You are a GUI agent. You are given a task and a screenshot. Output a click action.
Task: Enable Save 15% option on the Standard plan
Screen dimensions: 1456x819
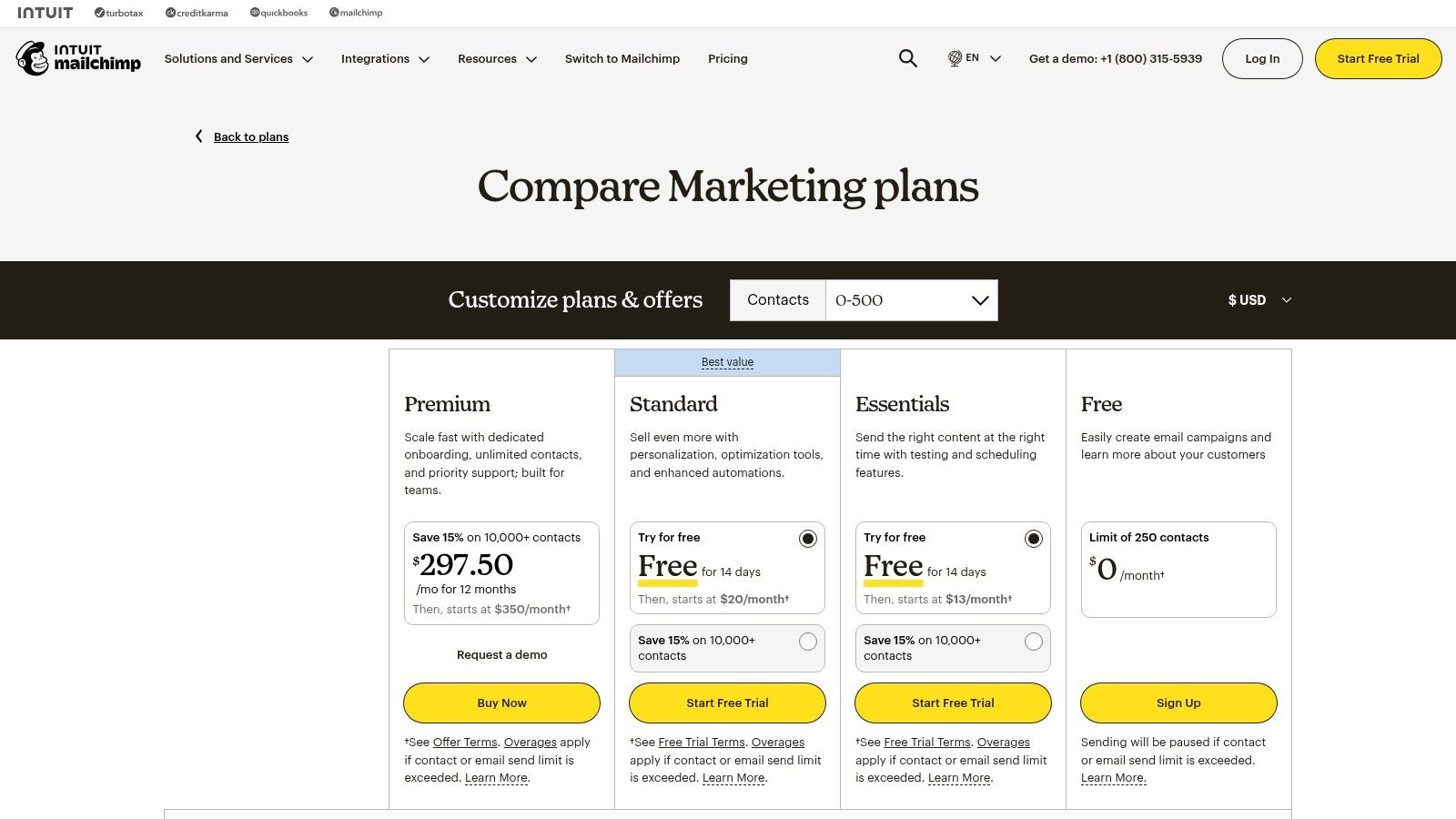tap(807, 641)
